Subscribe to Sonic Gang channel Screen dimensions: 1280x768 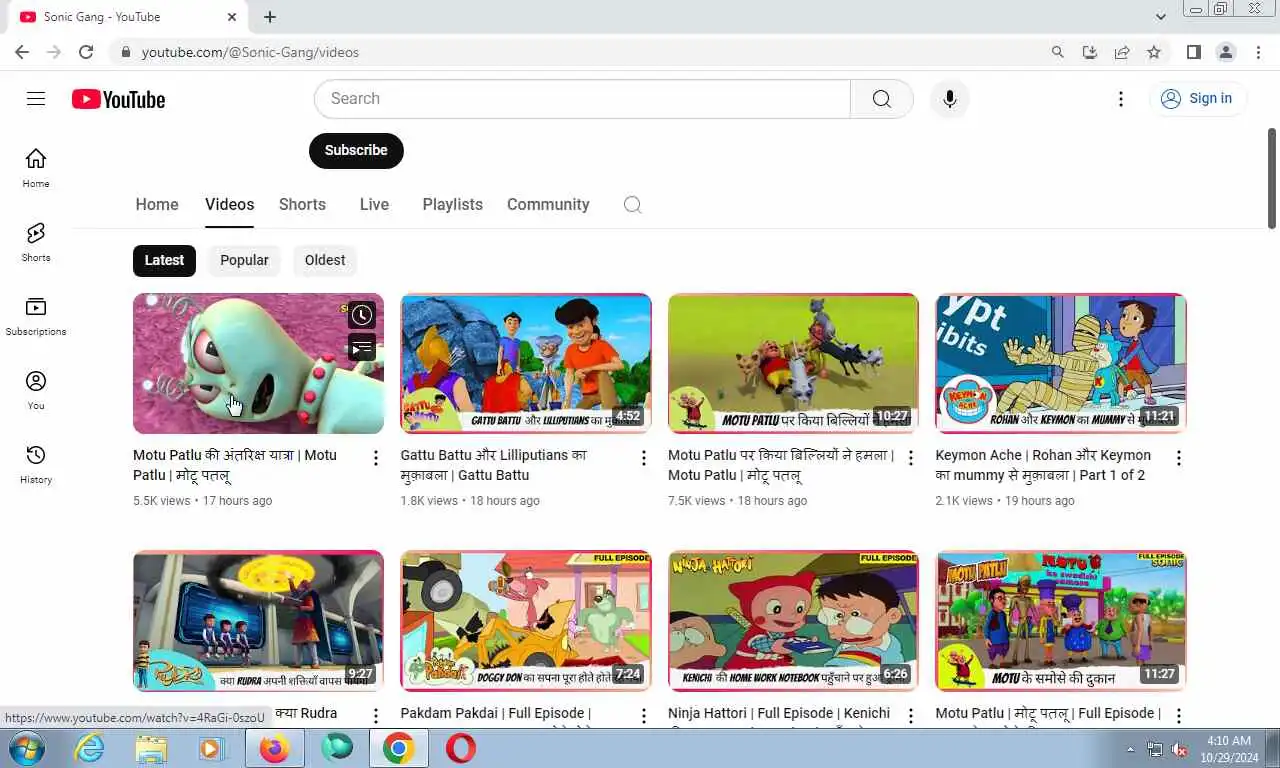(356, 150)
